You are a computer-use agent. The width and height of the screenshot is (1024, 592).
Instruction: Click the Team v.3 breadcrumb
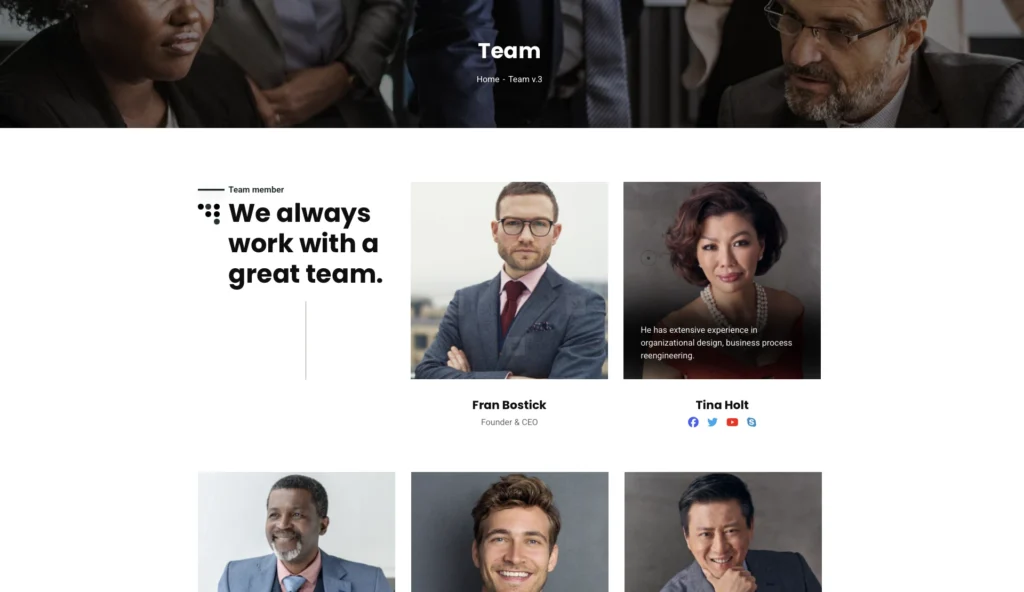pos(525,79)
